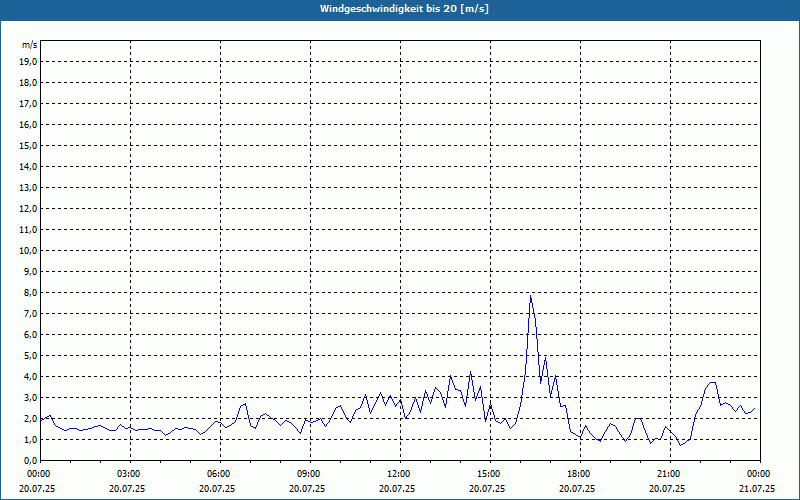Screen dimensions: 800x500
Task: Click the 1,0 y-axis label
Action: tap(31, 439)
